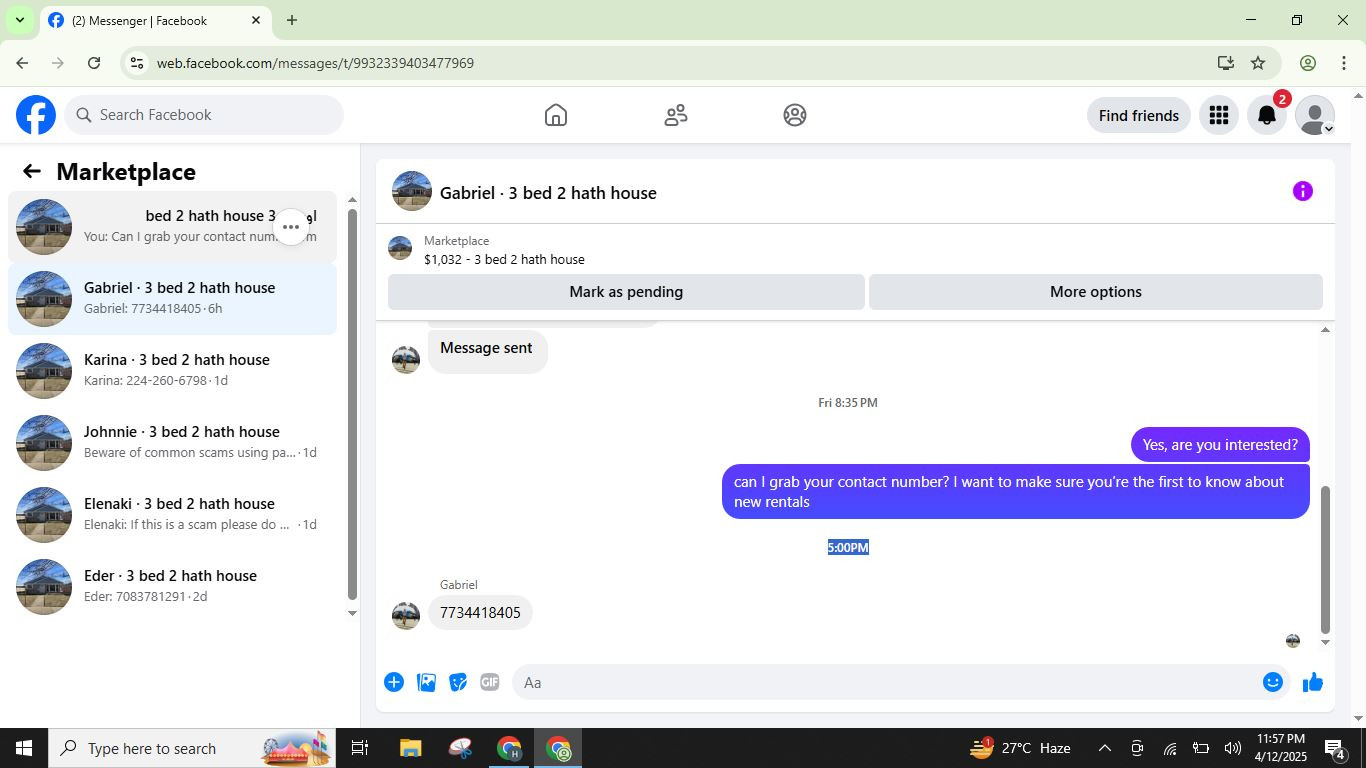1366x768 pixels.
Task: Open the Eder conversation
Action: (172, 586)
